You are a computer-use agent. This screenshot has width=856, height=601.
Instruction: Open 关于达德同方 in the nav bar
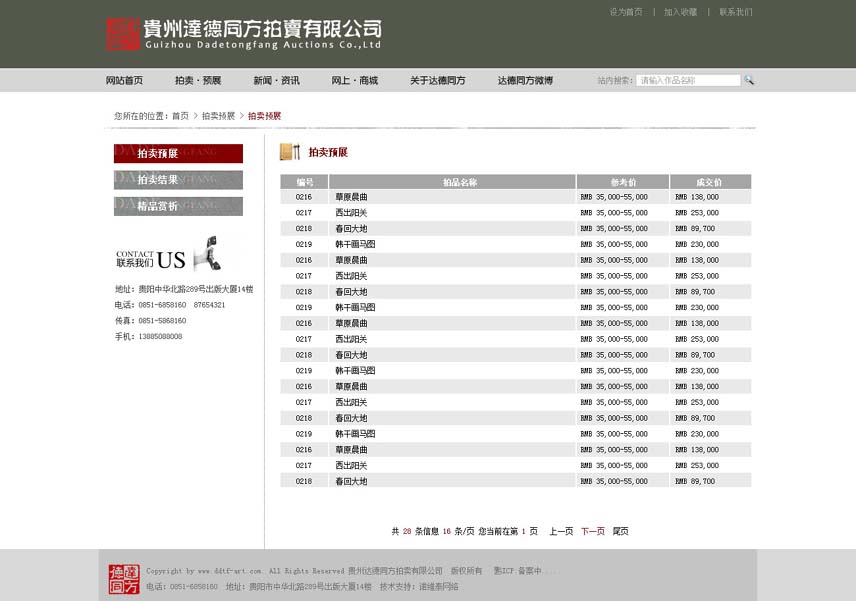pos(437,81)
